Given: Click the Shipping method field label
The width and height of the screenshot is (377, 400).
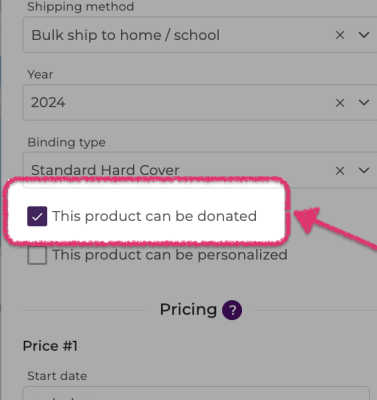Looking at the screenshot, I should coord(81,7).
